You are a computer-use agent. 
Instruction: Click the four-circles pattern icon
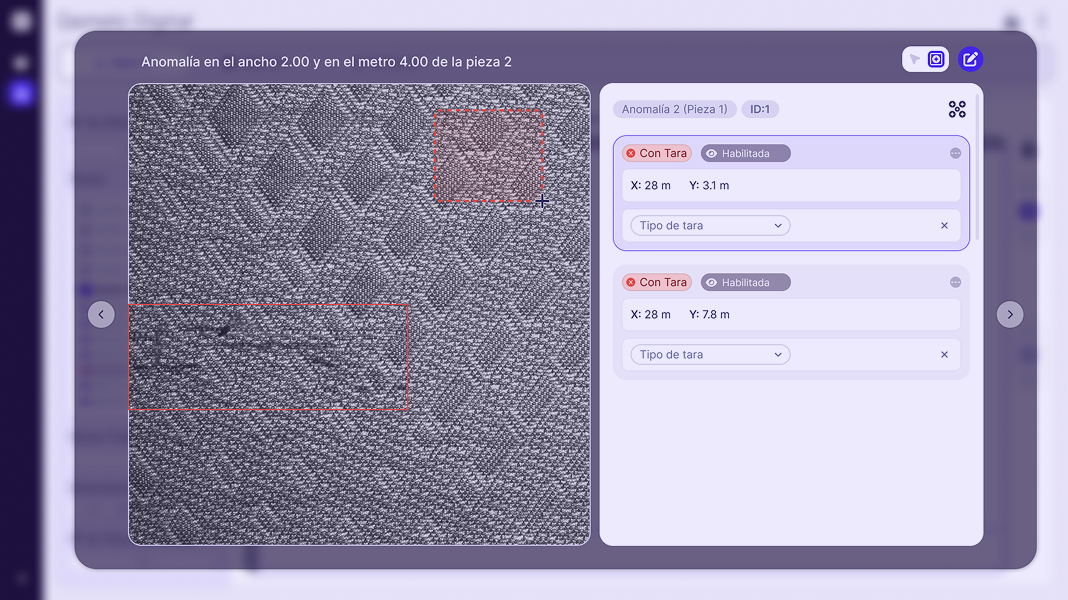click(x=957, y=110)
